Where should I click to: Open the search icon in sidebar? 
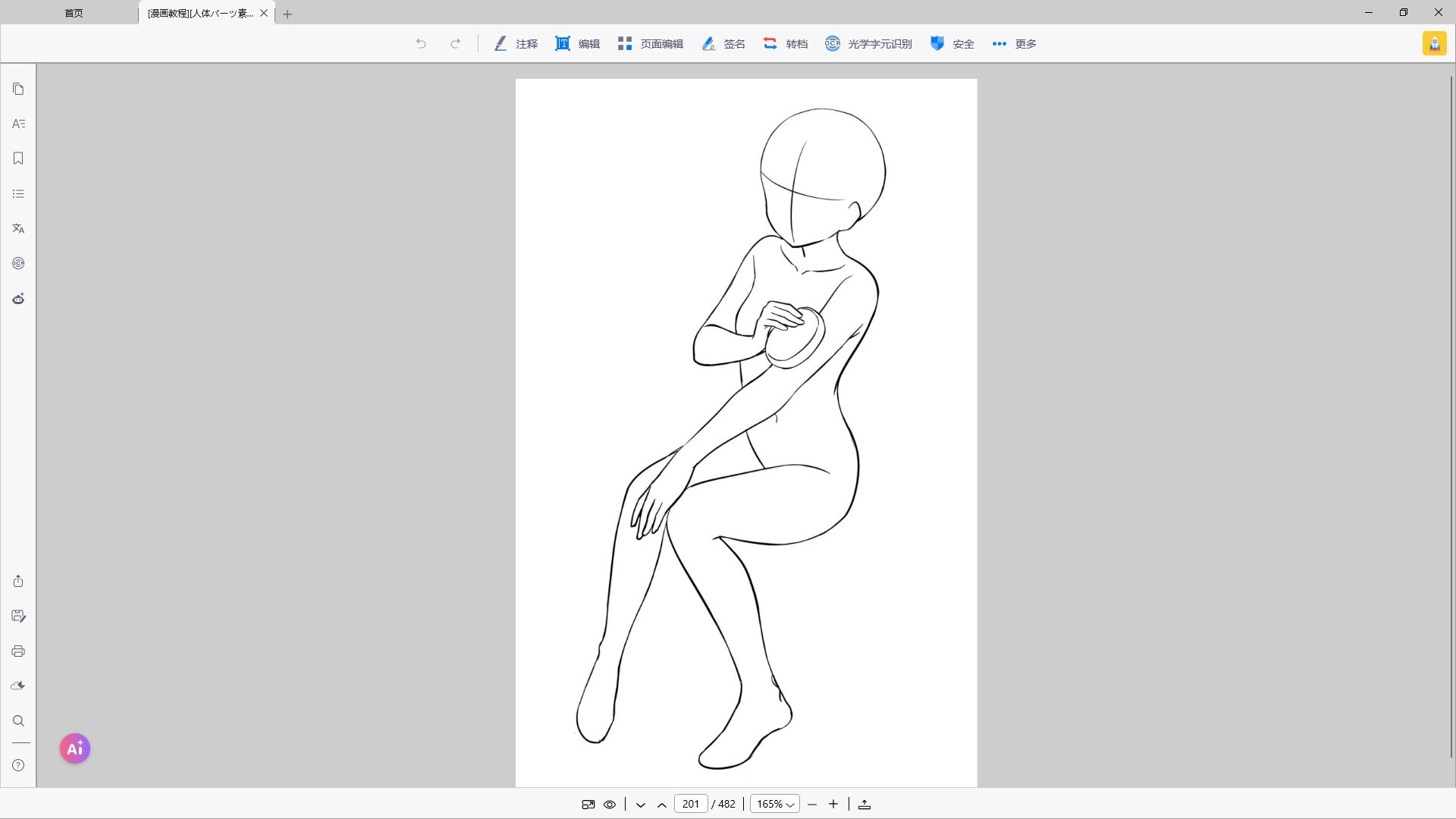coord(18,721)
